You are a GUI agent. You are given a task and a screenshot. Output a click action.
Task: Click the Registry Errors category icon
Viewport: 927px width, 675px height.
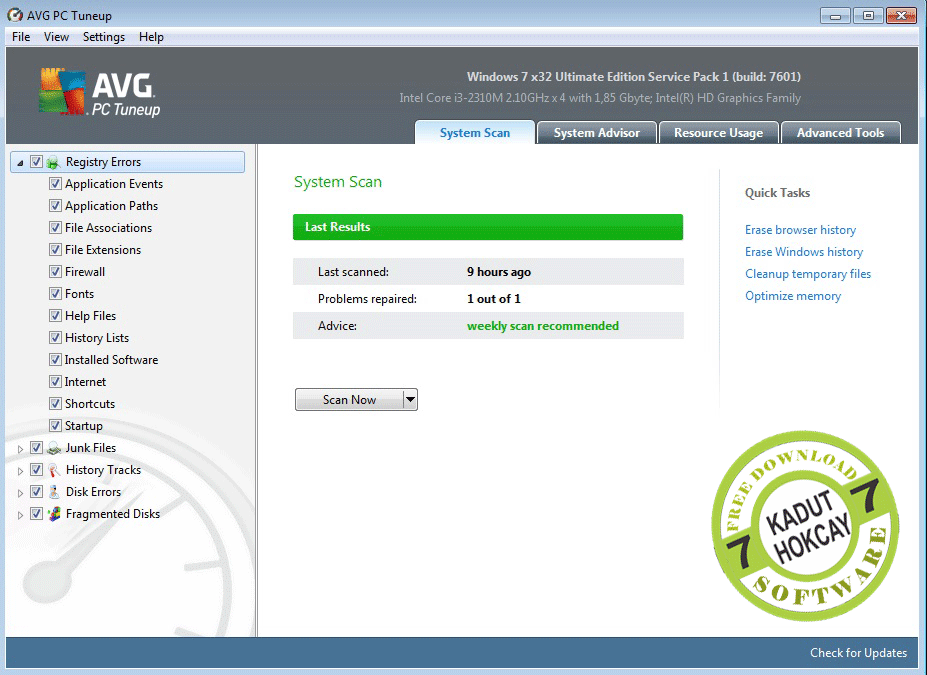click(54, 162)
